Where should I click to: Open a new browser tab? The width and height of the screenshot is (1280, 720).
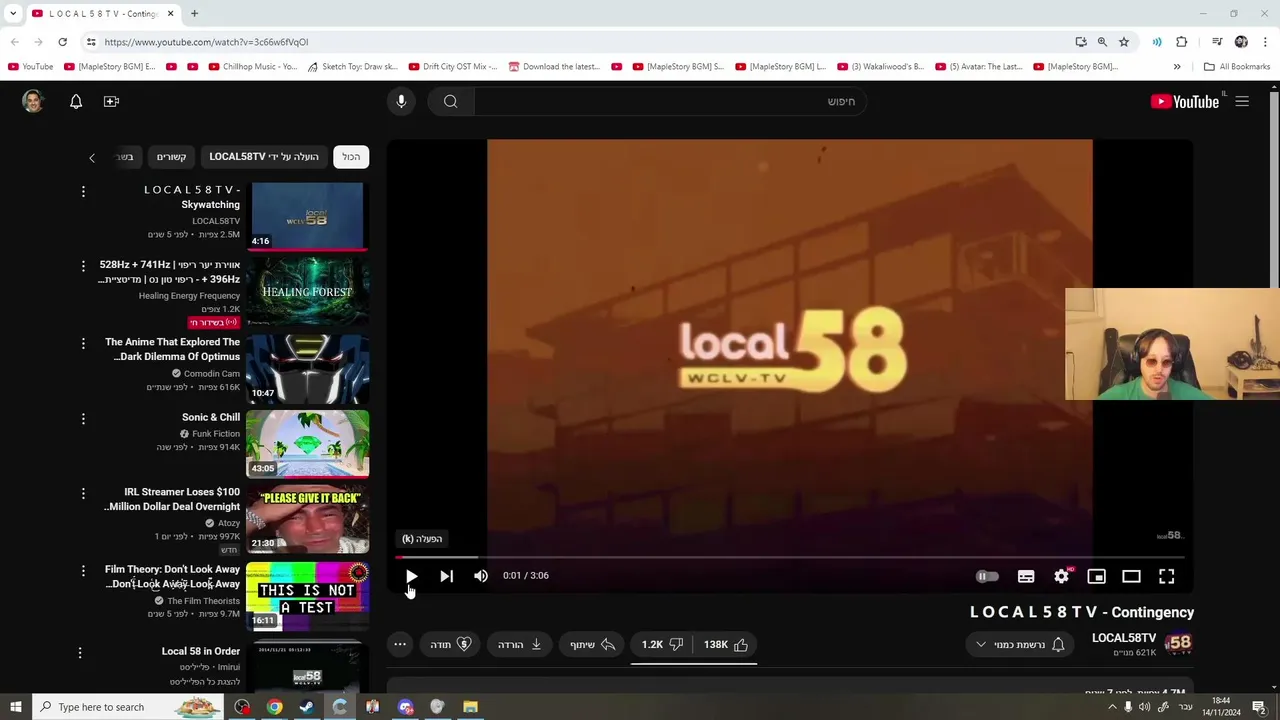(194, 14)
